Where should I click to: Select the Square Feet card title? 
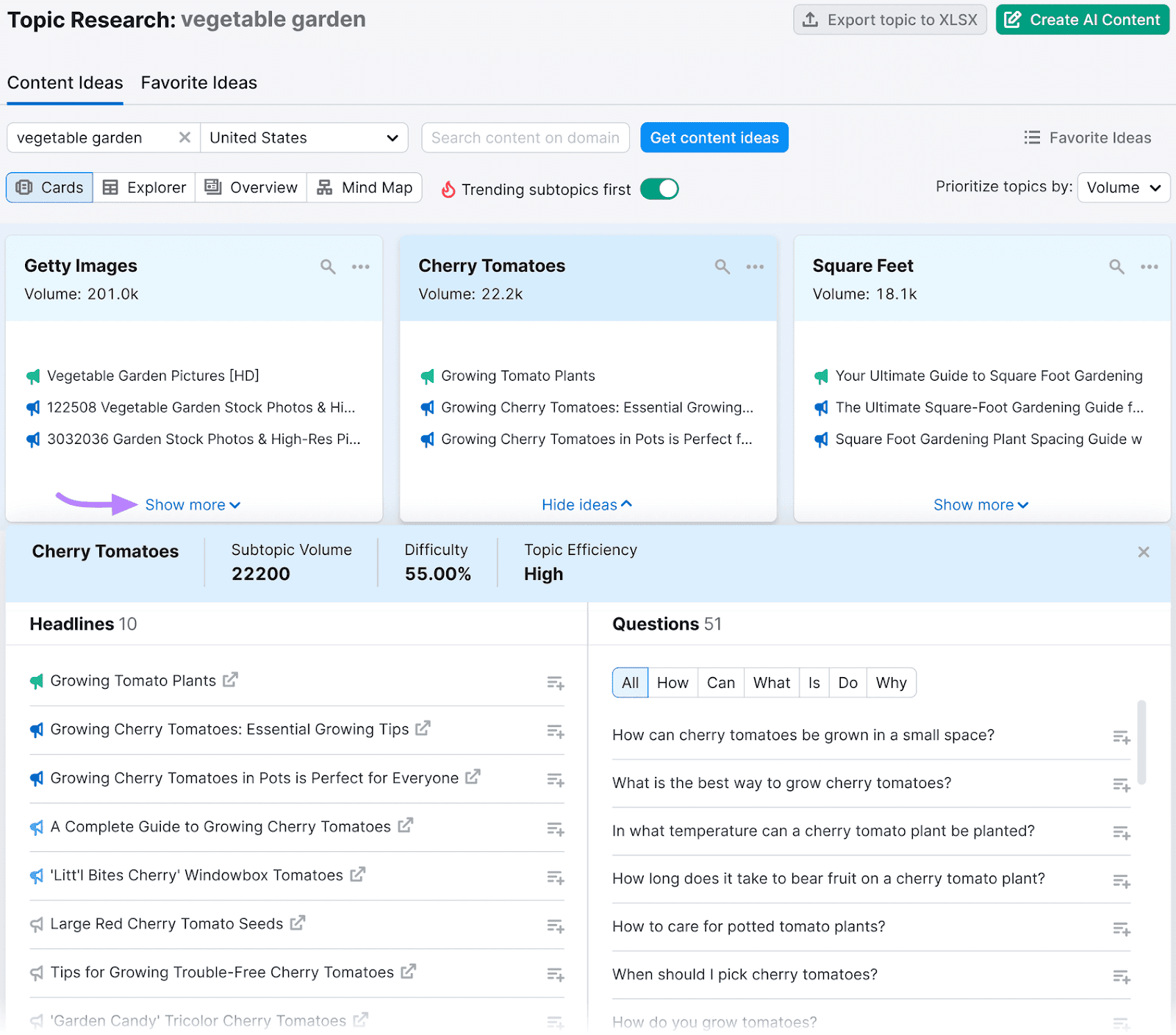863,265
